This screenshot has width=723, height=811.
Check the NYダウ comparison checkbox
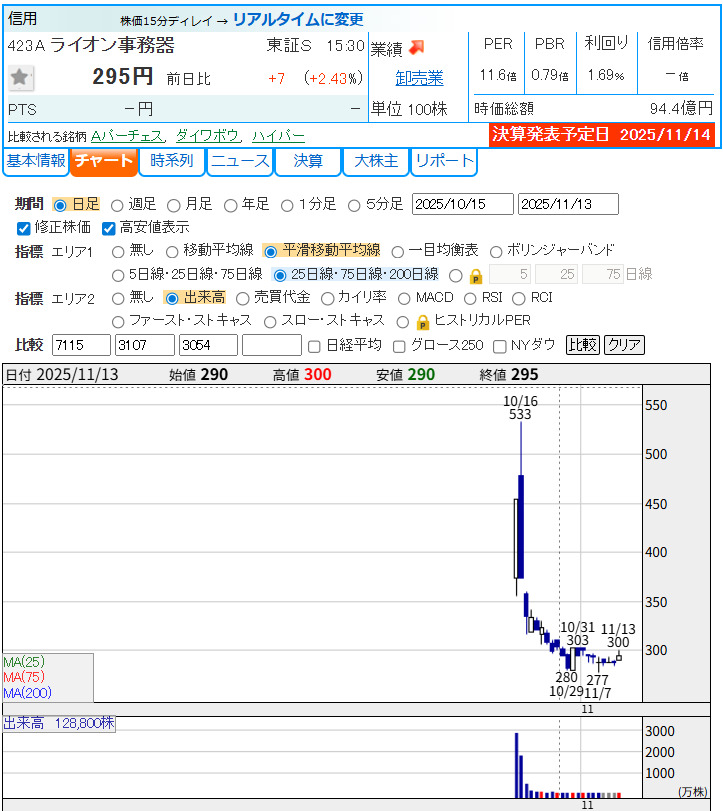499,347
